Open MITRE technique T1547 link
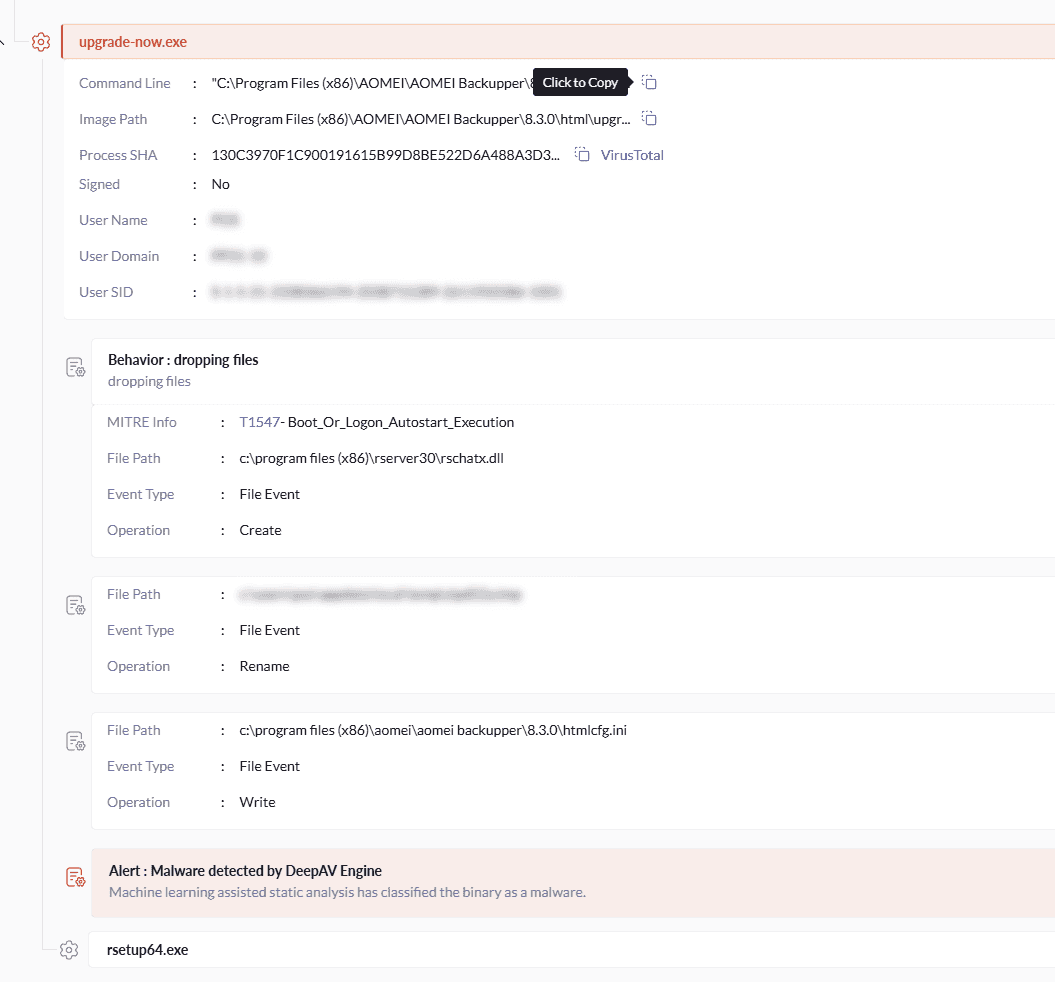This screenshot has width=1055, height=1001. 259,422
